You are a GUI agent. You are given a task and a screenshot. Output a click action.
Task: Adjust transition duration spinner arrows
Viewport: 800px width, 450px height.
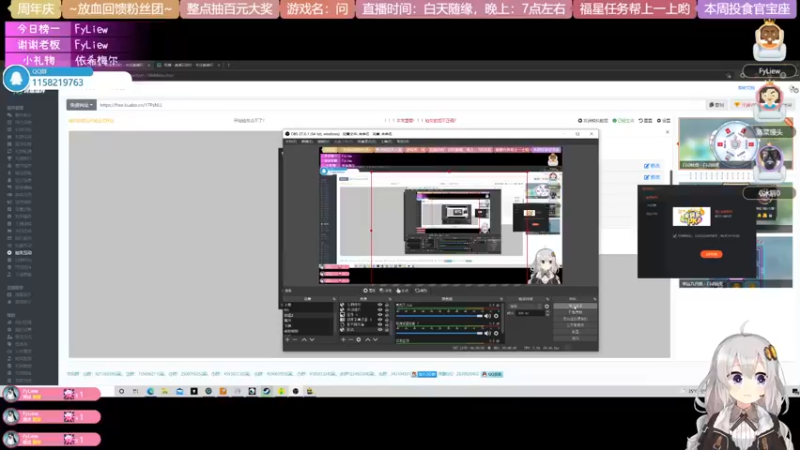547,313
